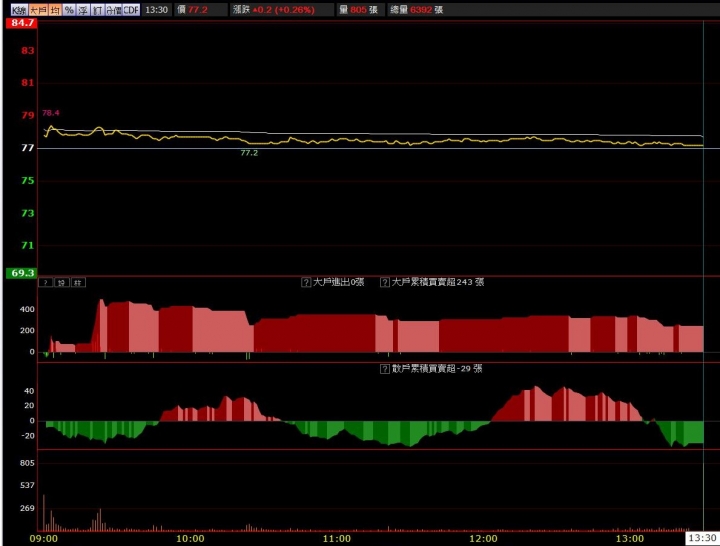Click the 78.4 high price marker on the chart
This screenshot has height=546, width=720.
51,113
